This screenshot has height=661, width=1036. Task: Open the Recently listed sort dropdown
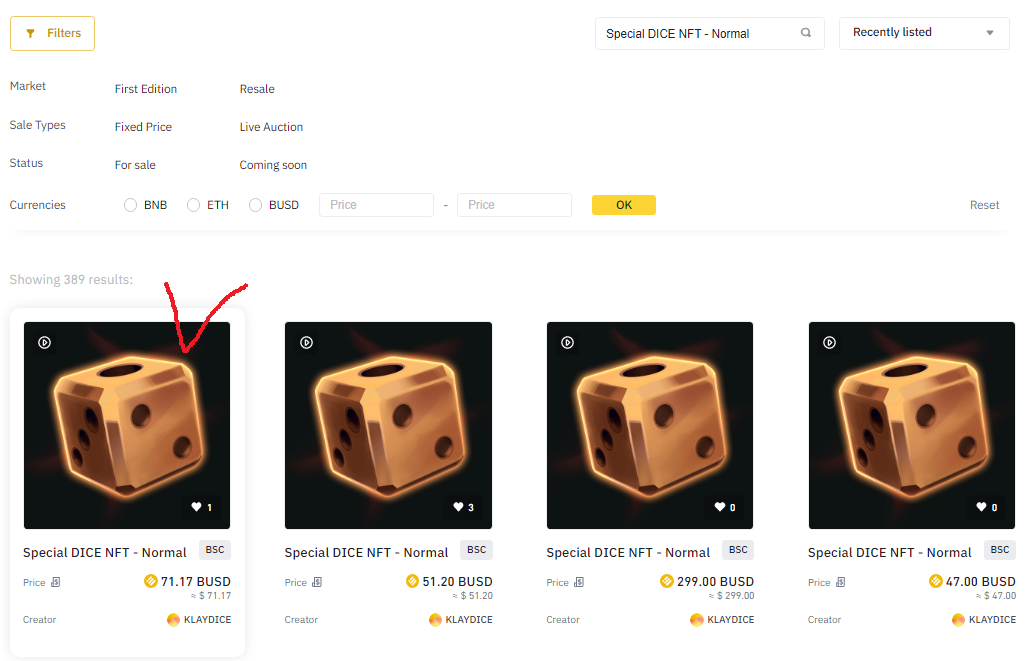(x=924, y=33)
